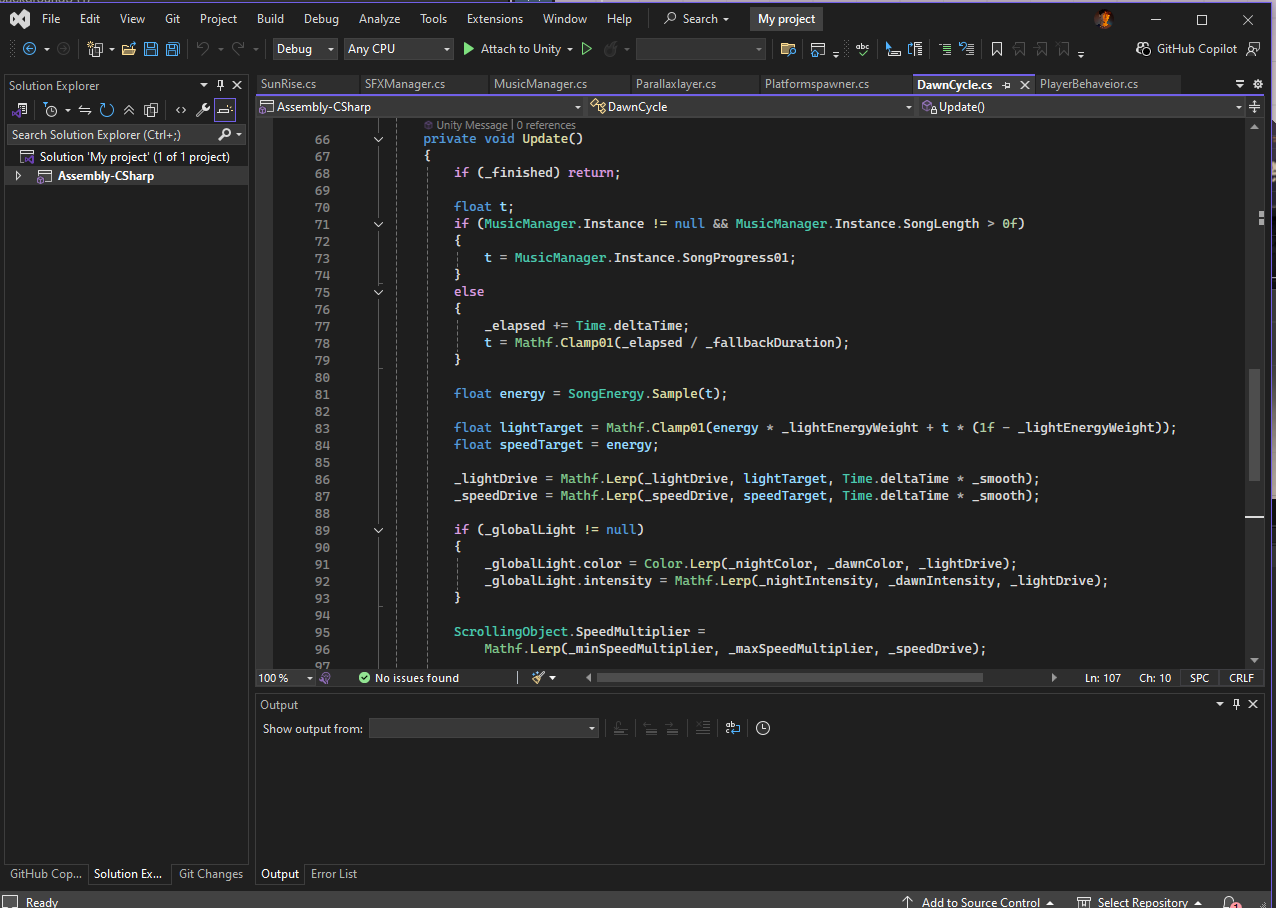The width and height of the screenshot is (1276, 908).
Task: Click the GitHub Copilot button
Action: pyautogui.click(x=1187, y=49)
